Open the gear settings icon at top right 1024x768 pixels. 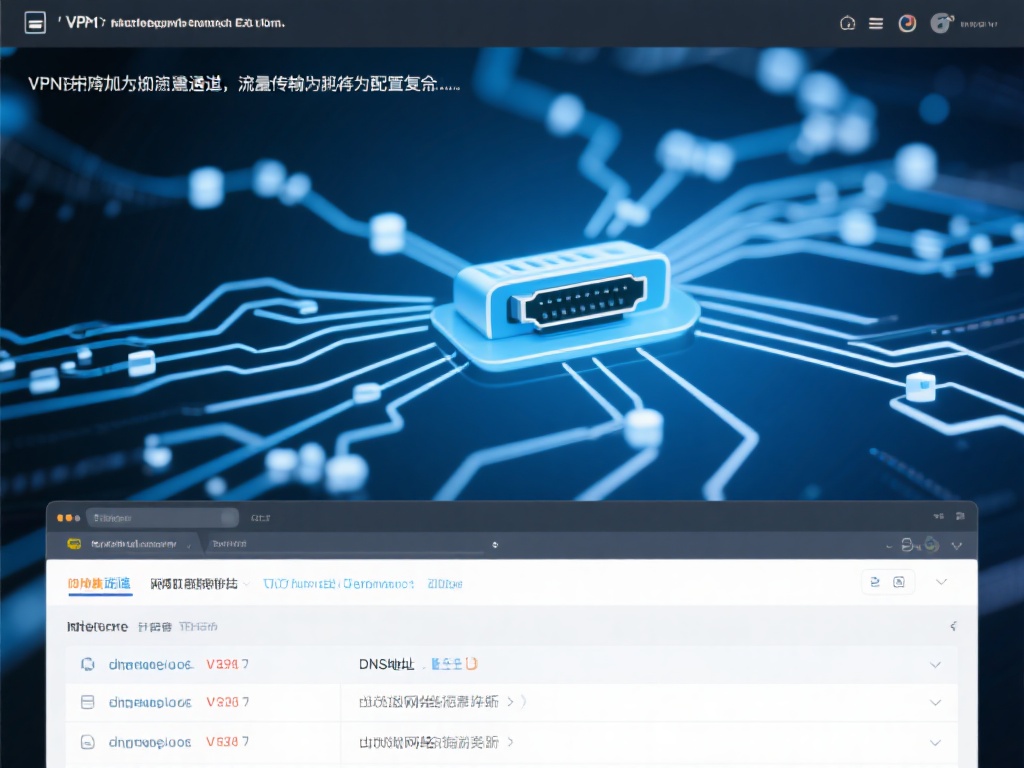[x=940, y=22]
